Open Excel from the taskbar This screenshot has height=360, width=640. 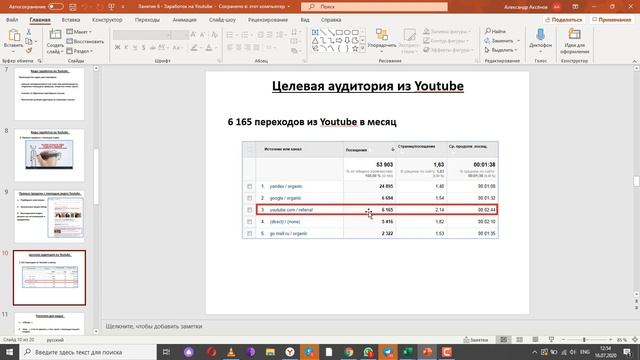click(x=407, y=352)
